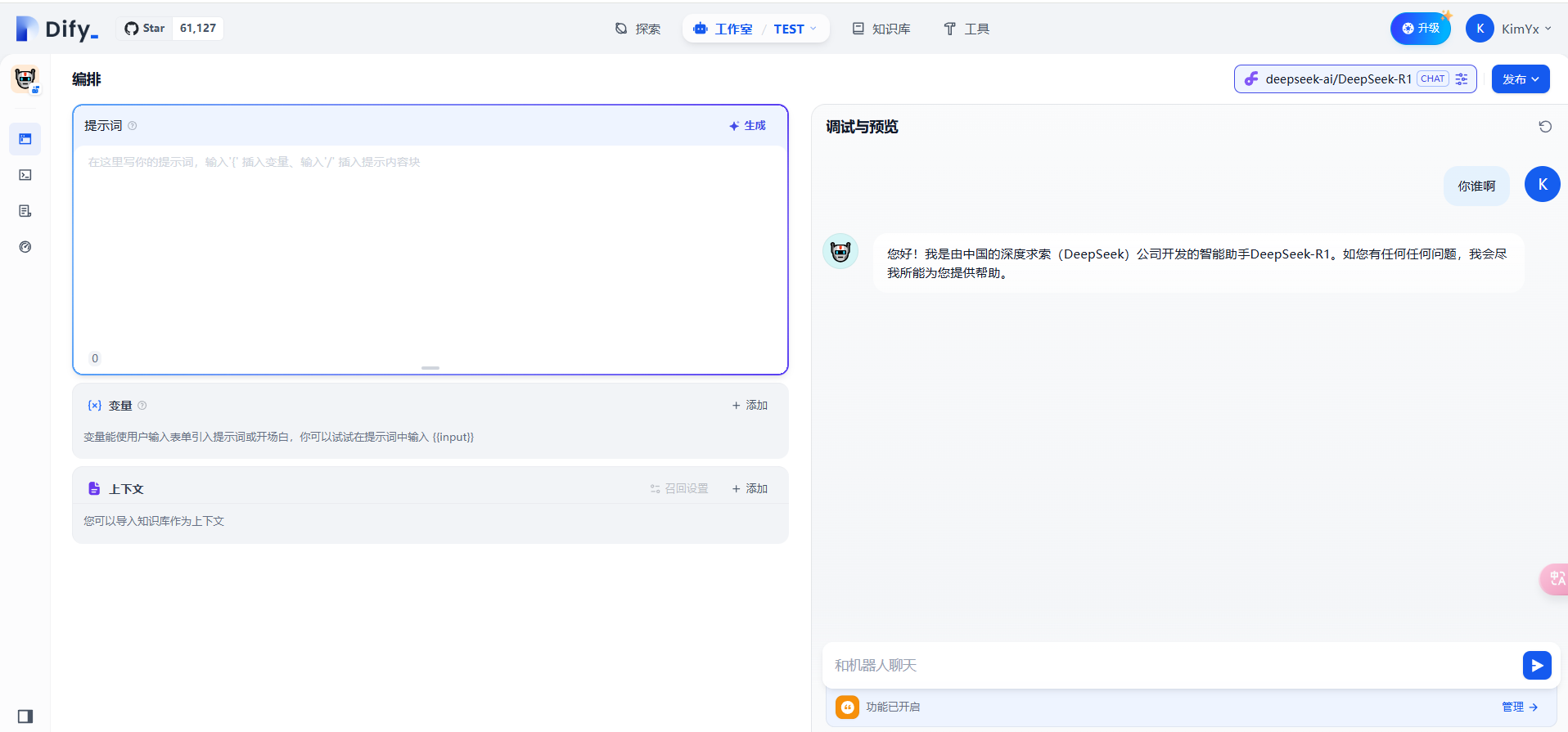
Task: Send message with the blue arrow button
Action: 1537,666
